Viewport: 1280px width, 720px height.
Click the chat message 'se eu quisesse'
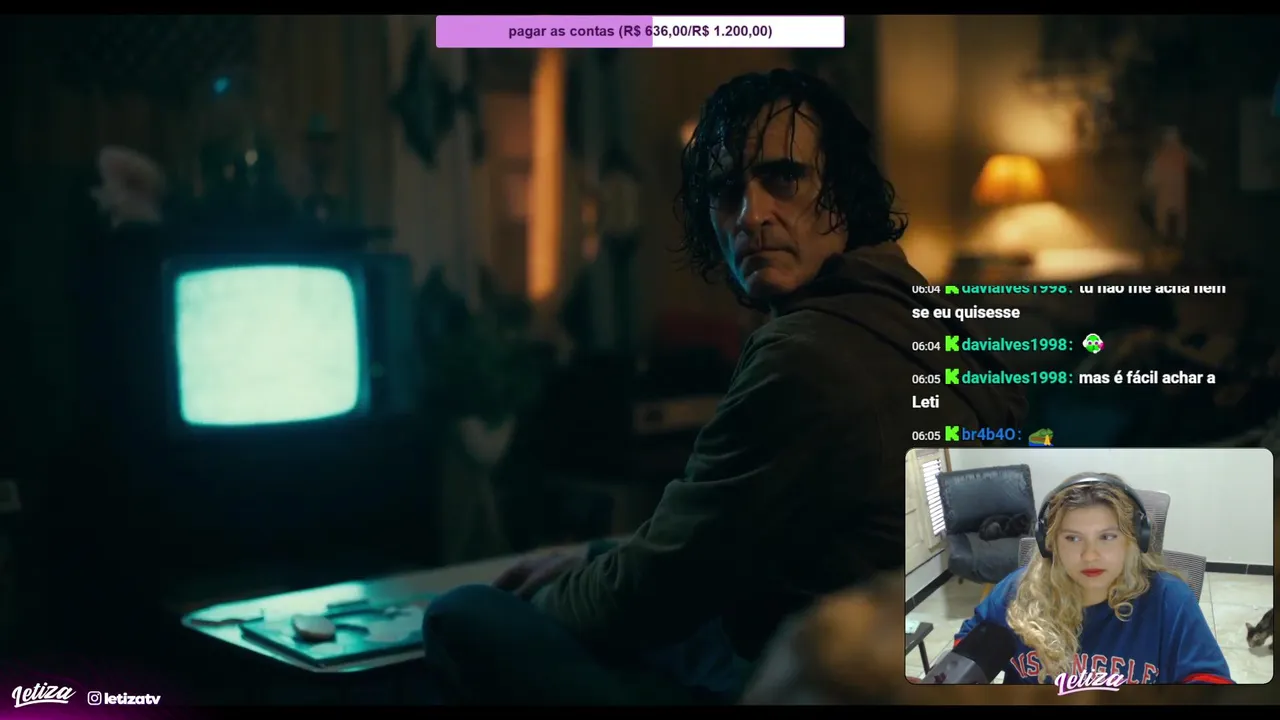tap(966, 312)
